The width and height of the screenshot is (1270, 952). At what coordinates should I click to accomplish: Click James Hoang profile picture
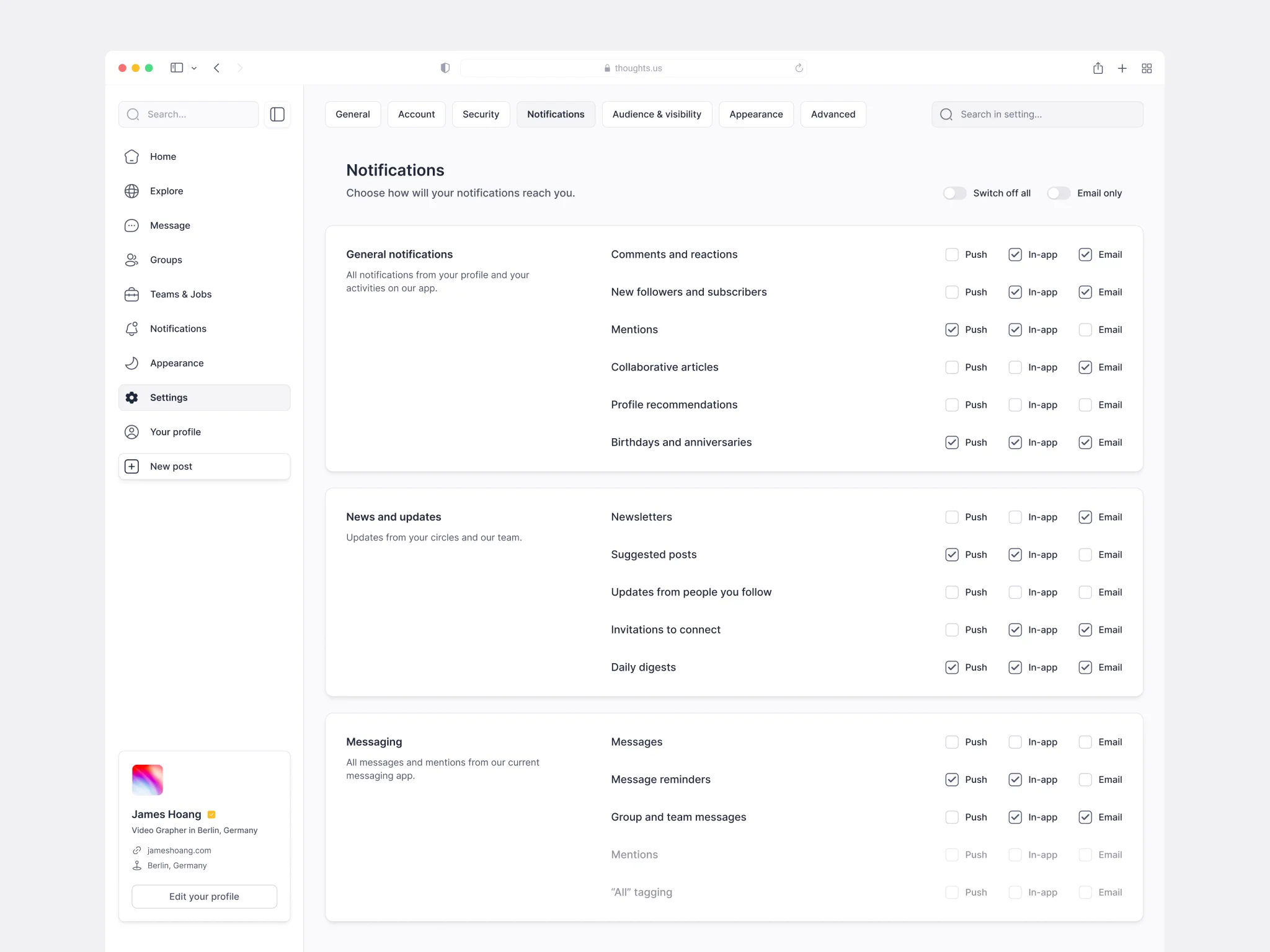click(x=148, y=780)
